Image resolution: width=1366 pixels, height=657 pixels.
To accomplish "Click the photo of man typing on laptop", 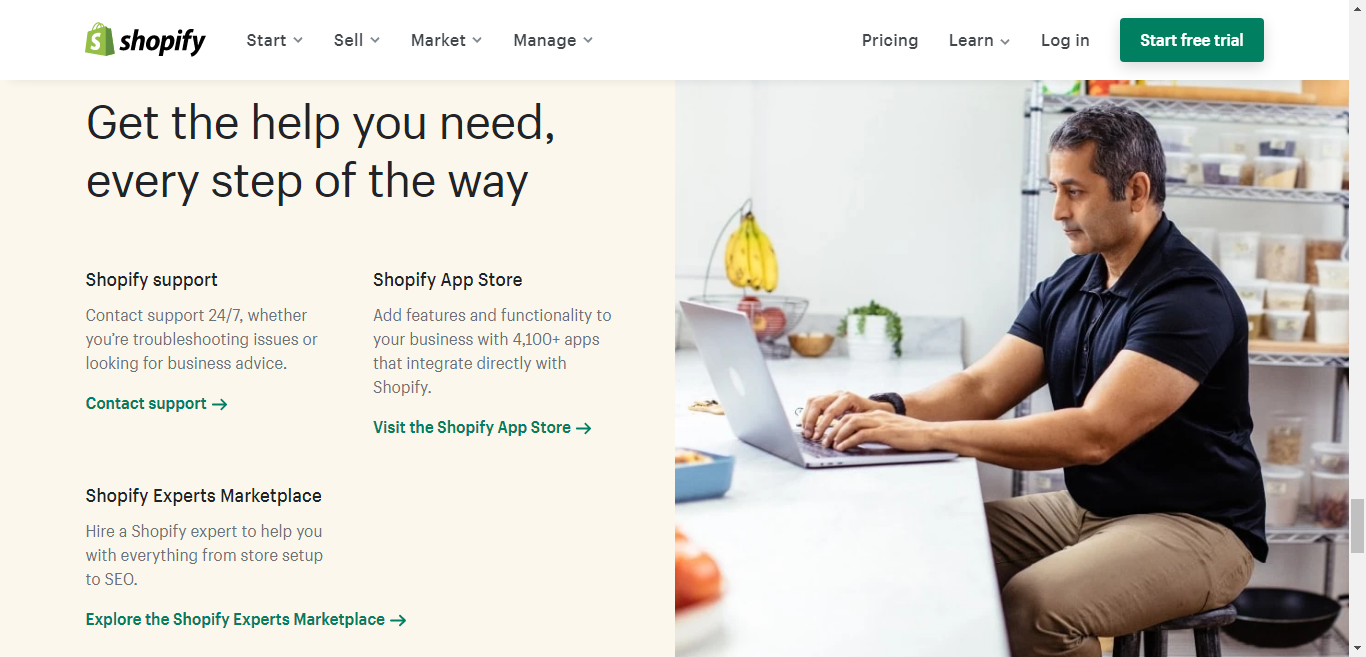I will (1012, 368).
